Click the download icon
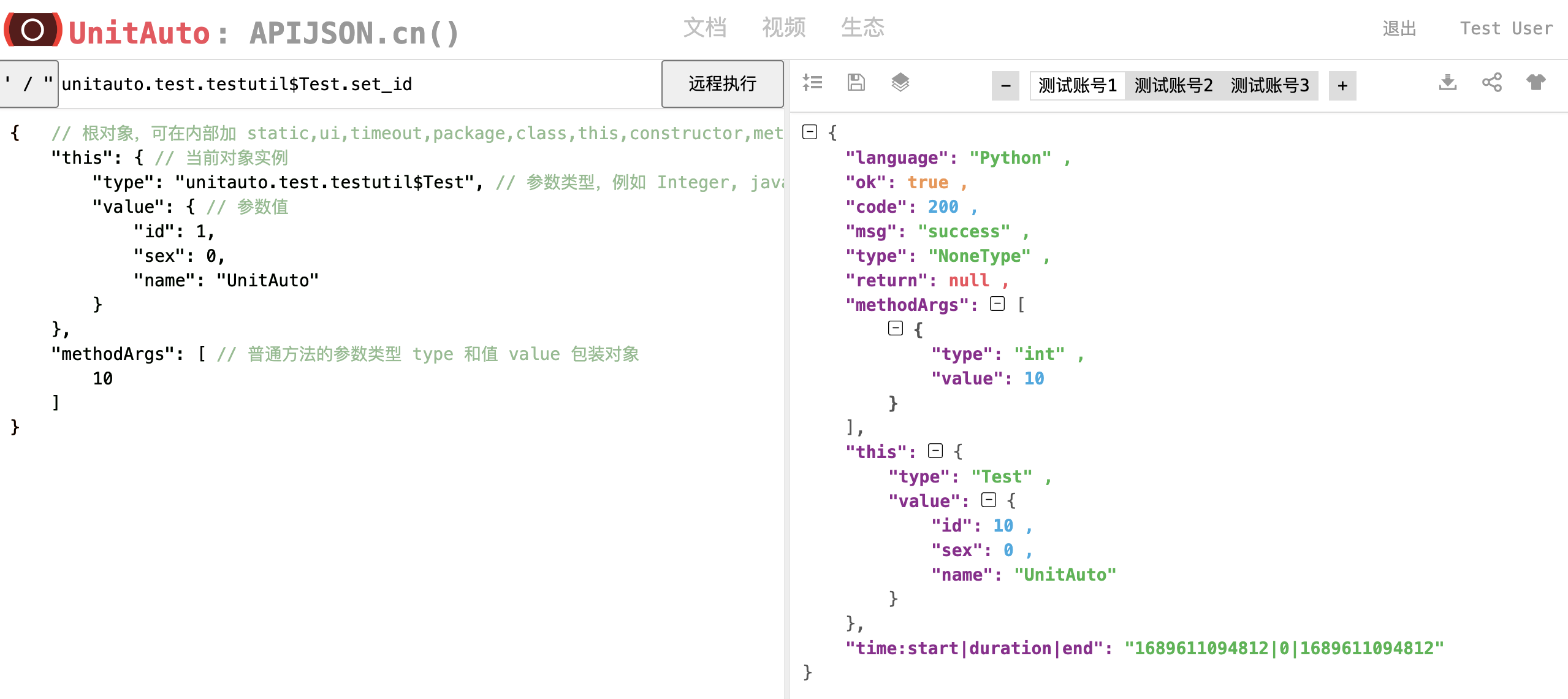Image resolution: width=1568 pixels, height=699 pixels. (x=1448, y=82)
